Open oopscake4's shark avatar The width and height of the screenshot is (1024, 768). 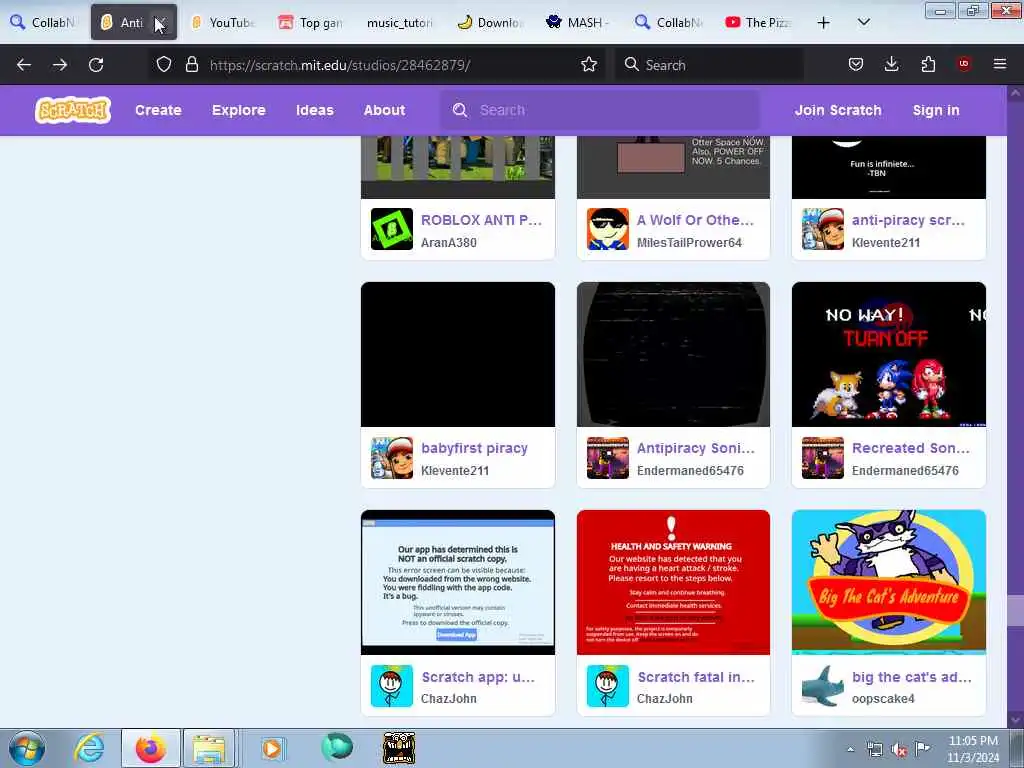823,686
